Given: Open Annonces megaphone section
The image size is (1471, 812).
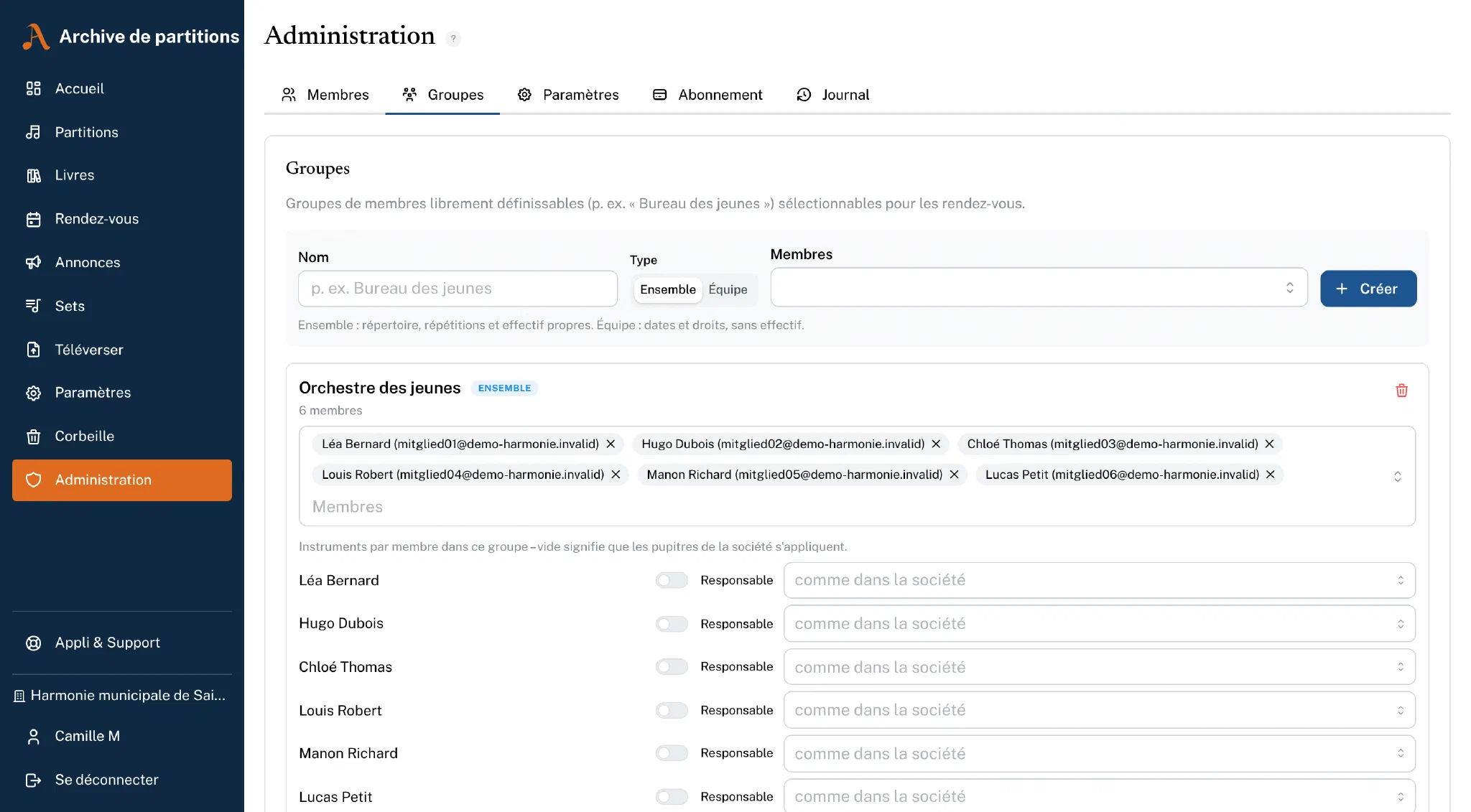Looking at the screenshot, I should click(x=122, y=262).
